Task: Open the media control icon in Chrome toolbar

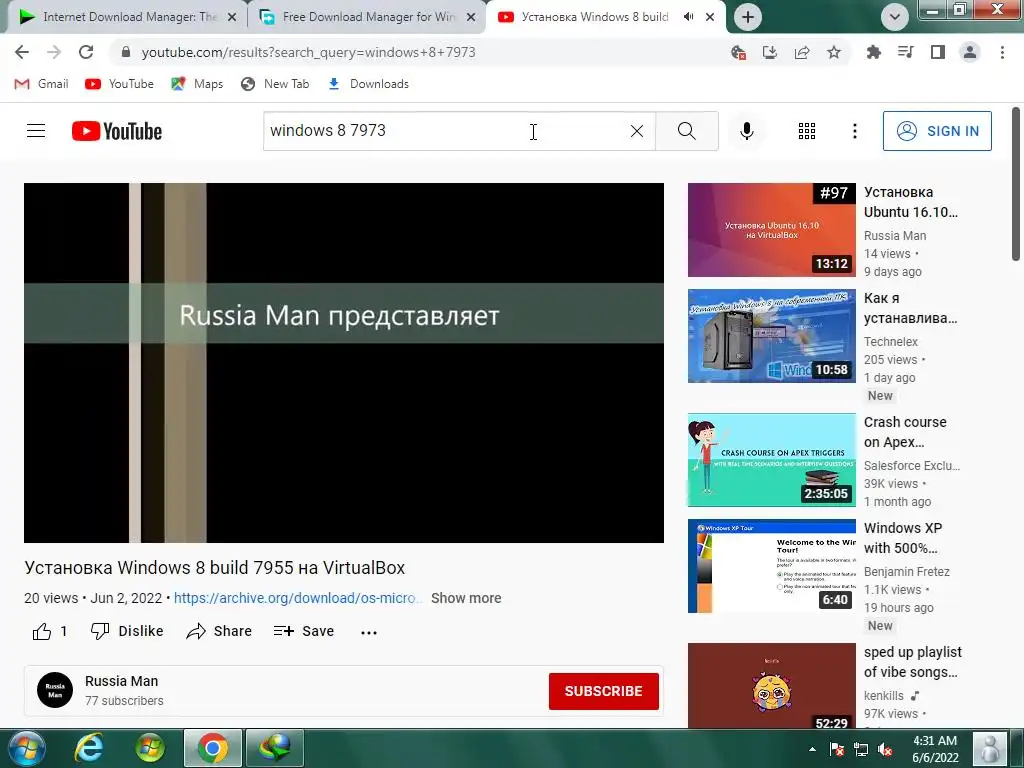Action: (905, 52)
